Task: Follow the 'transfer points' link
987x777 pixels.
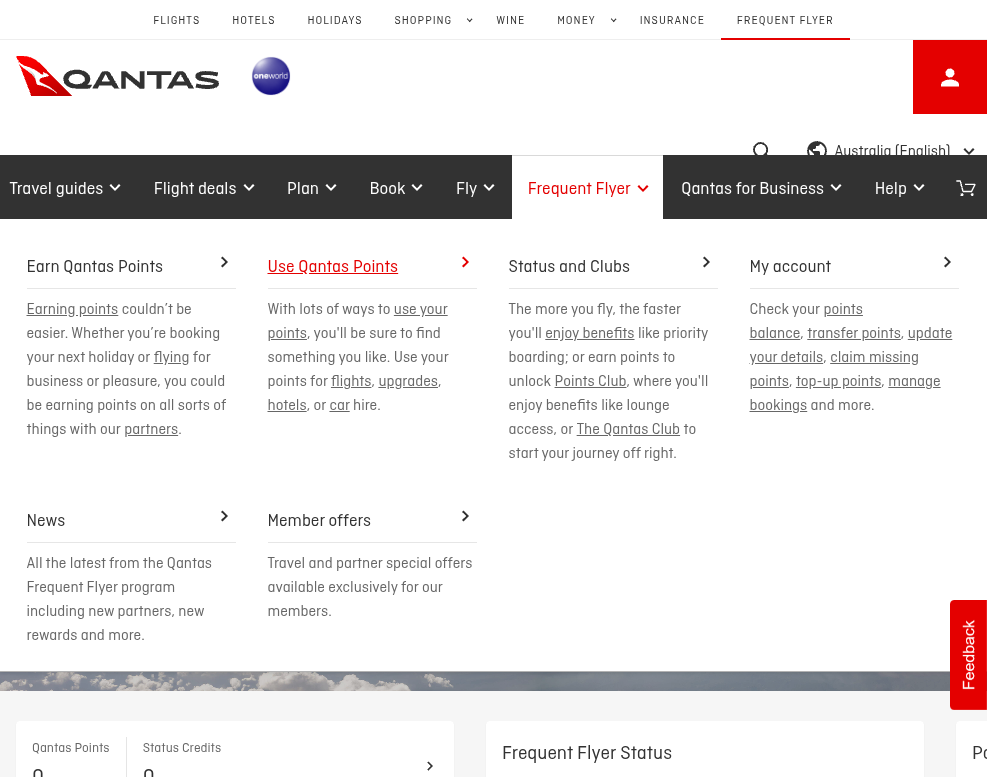Action: coord(854,333)
